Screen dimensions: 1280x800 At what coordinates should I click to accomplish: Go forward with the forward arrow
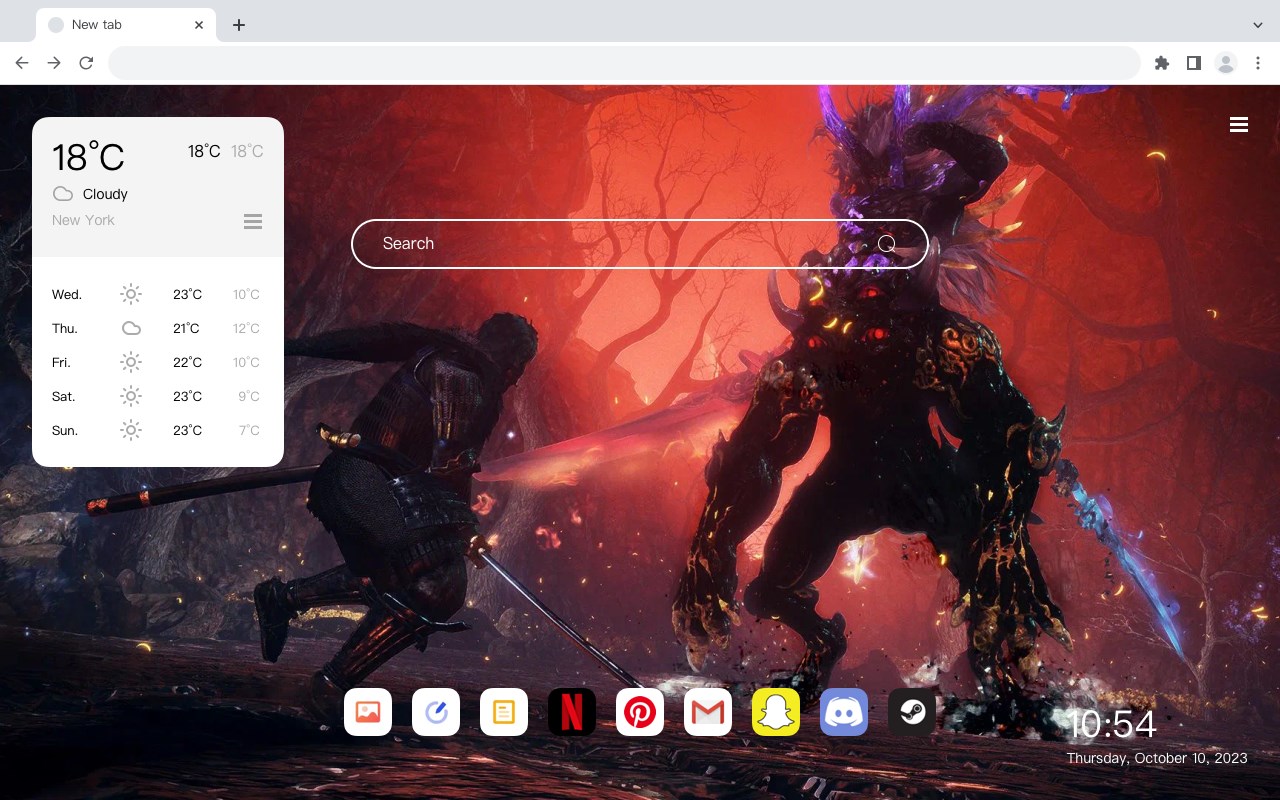[x=54, y=63]
